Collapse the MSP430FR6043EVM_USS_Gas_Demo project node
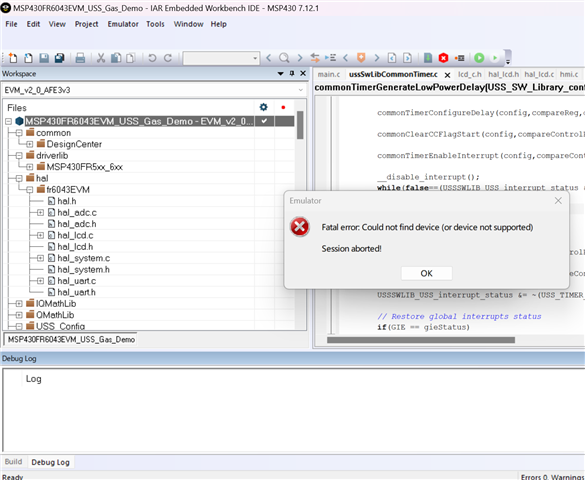Image resolution: width=585 pixels, height=480 pixels. pyautogui.click(x=9, y=121)
